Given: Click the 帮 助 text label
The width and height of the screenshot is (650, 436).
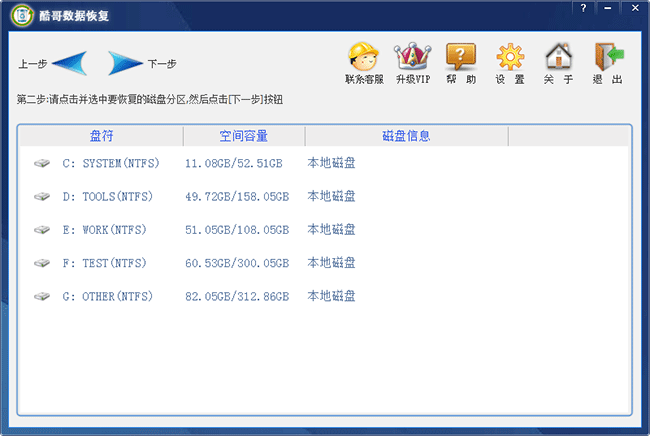Looking at the screenshot, I should 461,79.
